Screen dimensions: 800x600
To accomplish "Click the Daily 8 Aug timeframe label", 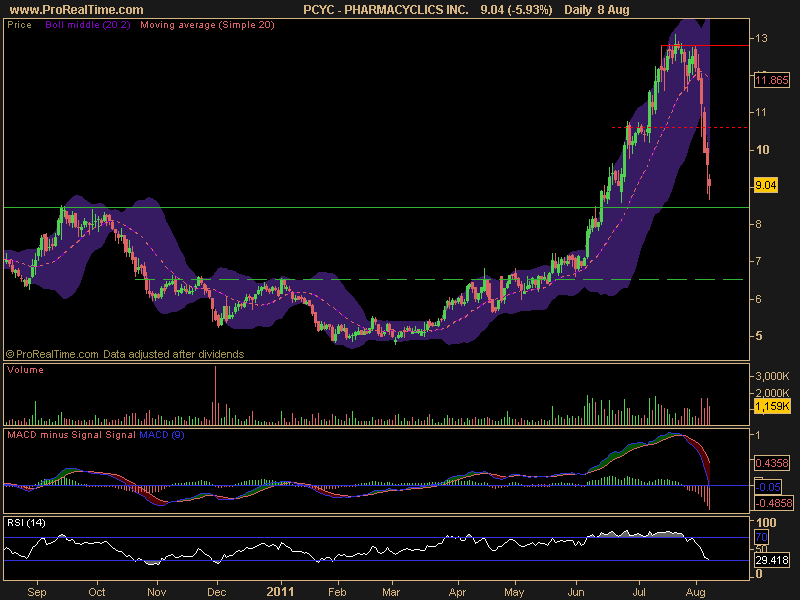I will tap(597, 10).
